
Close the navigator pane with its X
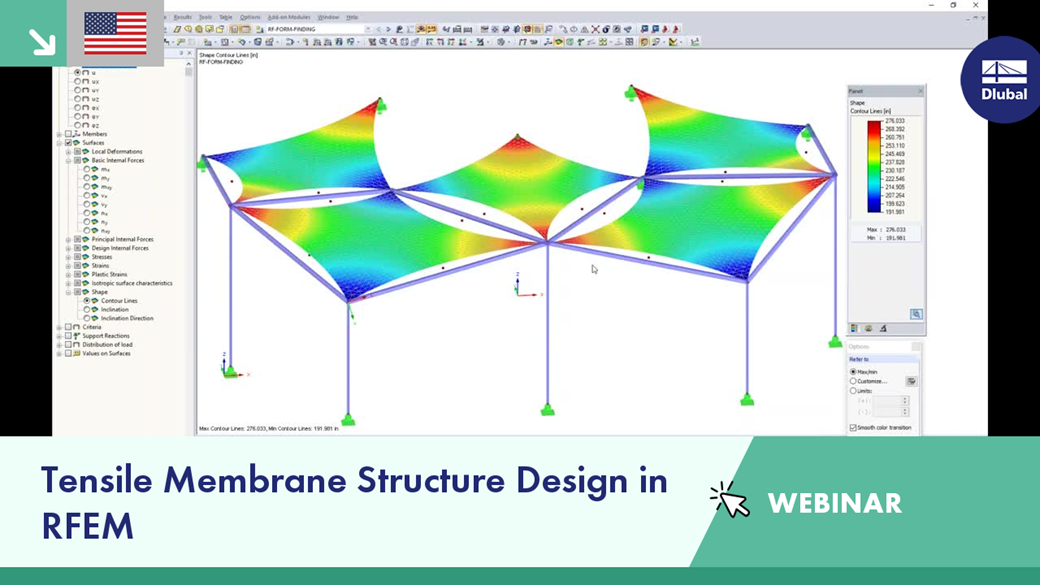(x=190, y=53)
